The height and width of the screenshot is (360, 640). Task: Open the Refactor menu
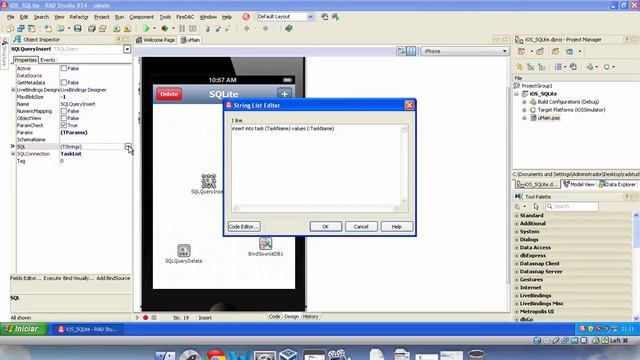[79, 17]
